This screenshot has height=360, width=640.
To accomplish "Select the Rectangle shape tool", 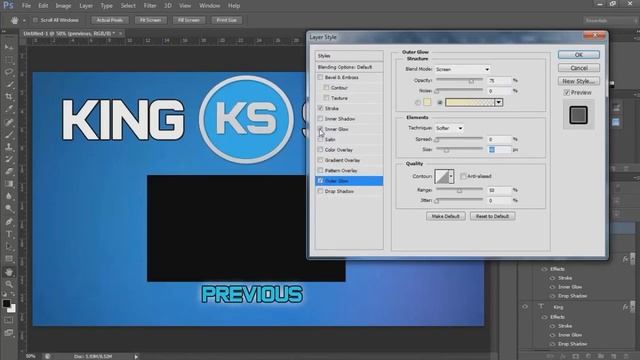I will point(9,259).
